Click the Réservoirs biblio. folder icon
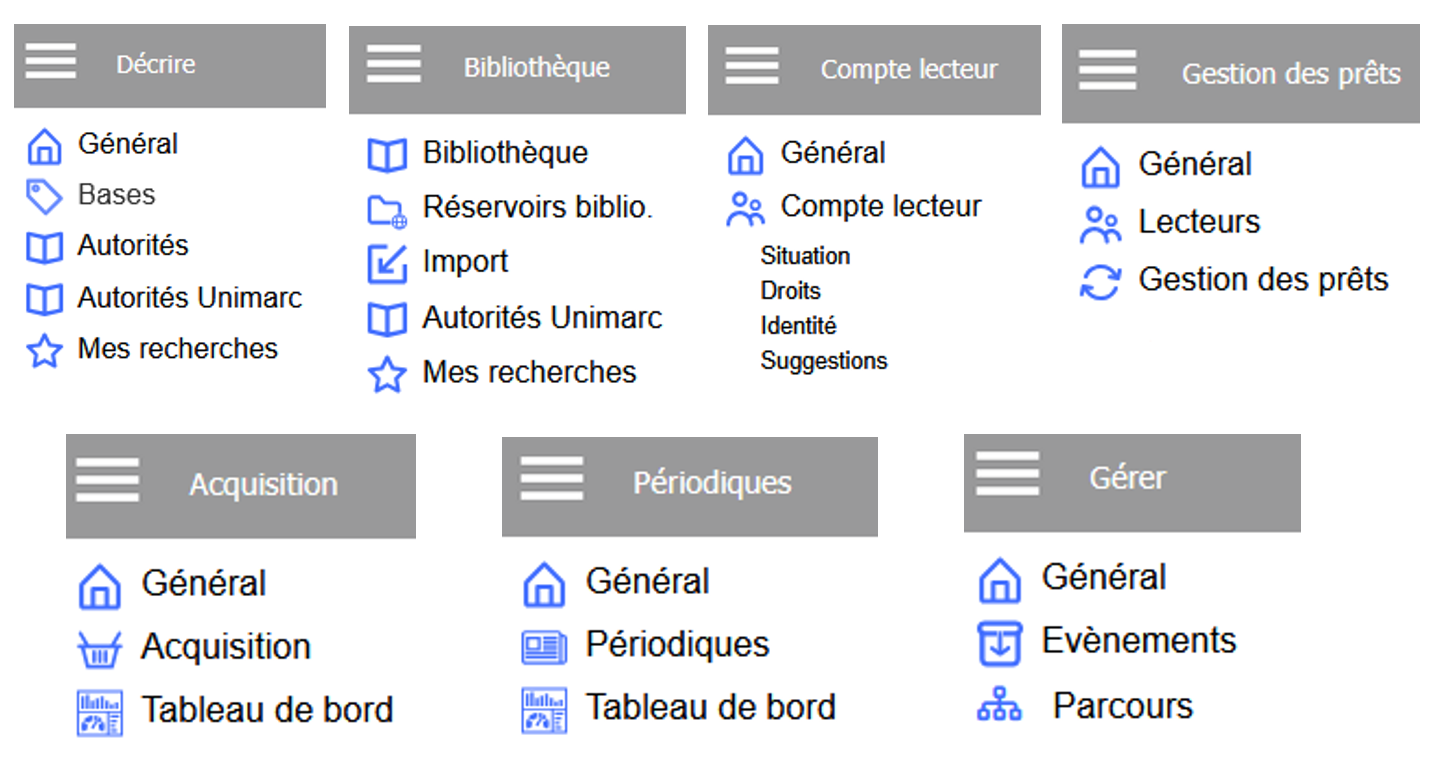Viewport: 1431px width, 769px height. click(387, 210)
